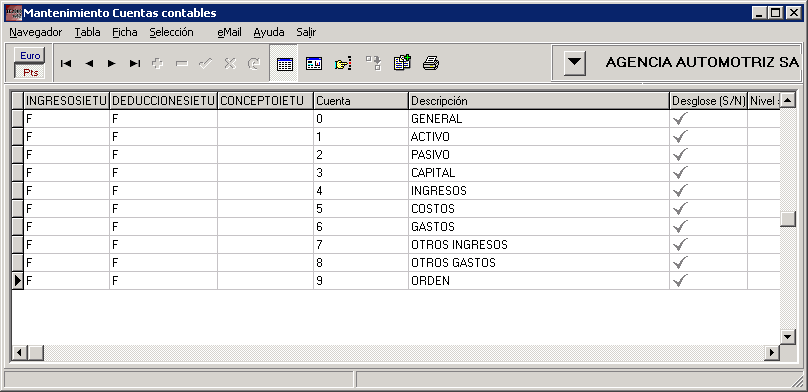Image resolution: width=808 pixels, height=392 pixels.
Task: Click vertical scrollbar thumb
Action: point(788,219)
